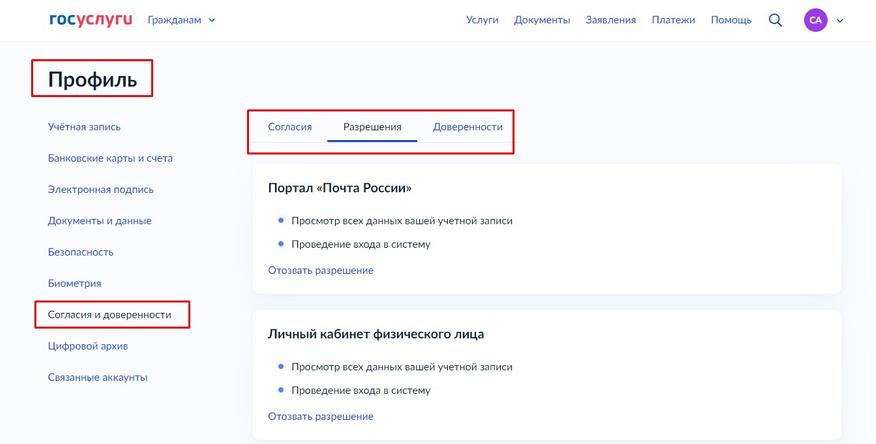Open Помощь in the top navigation
The height and width of the screenshot is (444, 876).
[731, 20]
